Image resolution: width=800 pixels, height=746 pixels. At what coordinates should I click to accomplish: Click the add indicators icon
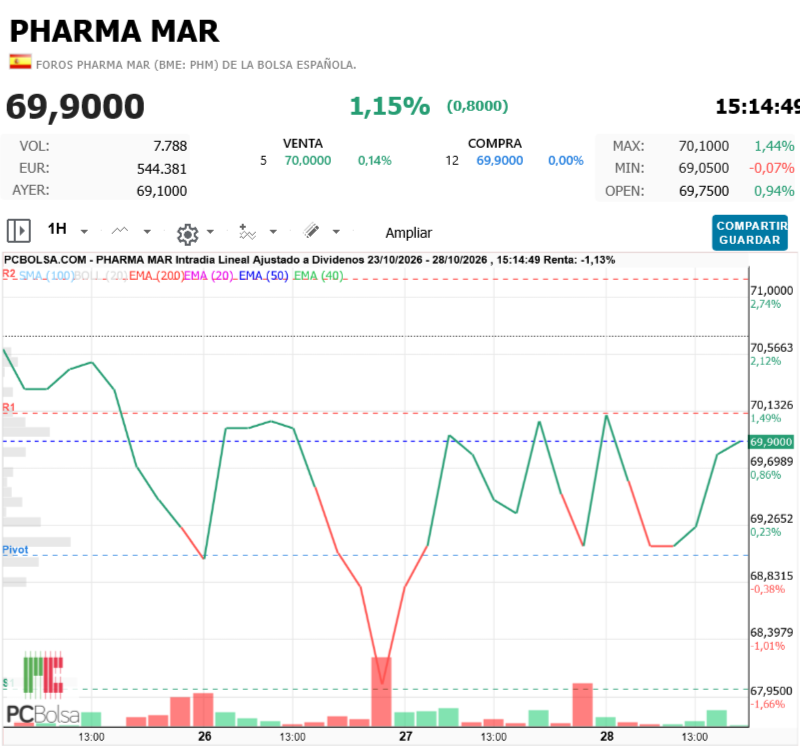247,231
